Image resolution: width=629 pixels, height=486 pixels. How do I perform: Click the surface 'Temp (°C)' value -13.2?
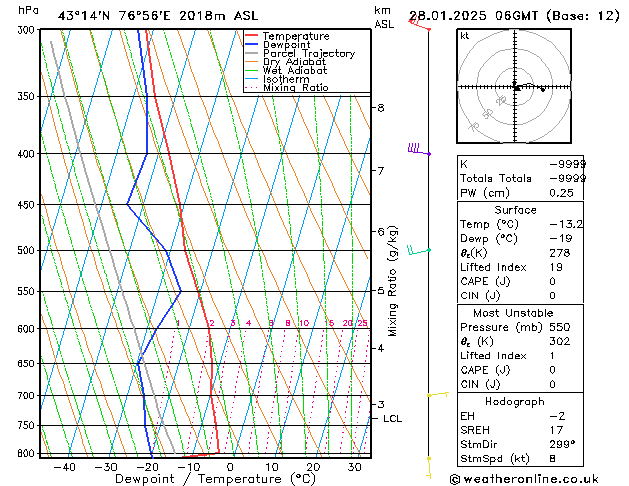tap(566, 224)
